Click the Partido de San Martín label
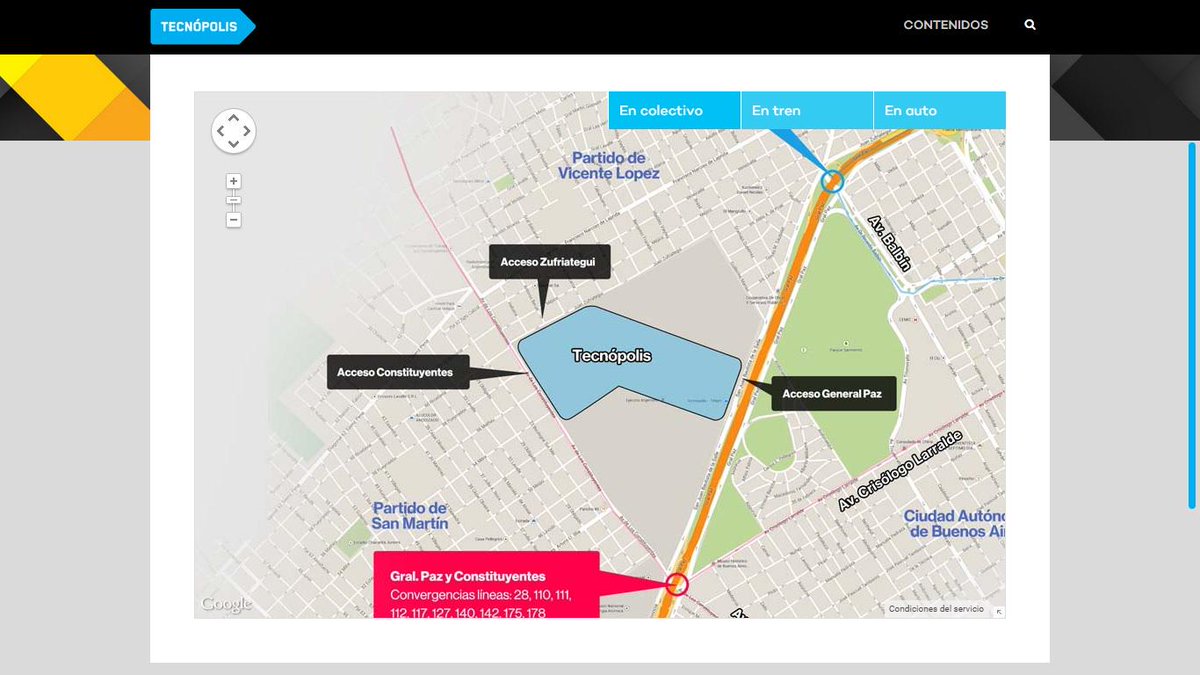The width and height of the screenshot is (1200, 675). (x=410, y=515)
